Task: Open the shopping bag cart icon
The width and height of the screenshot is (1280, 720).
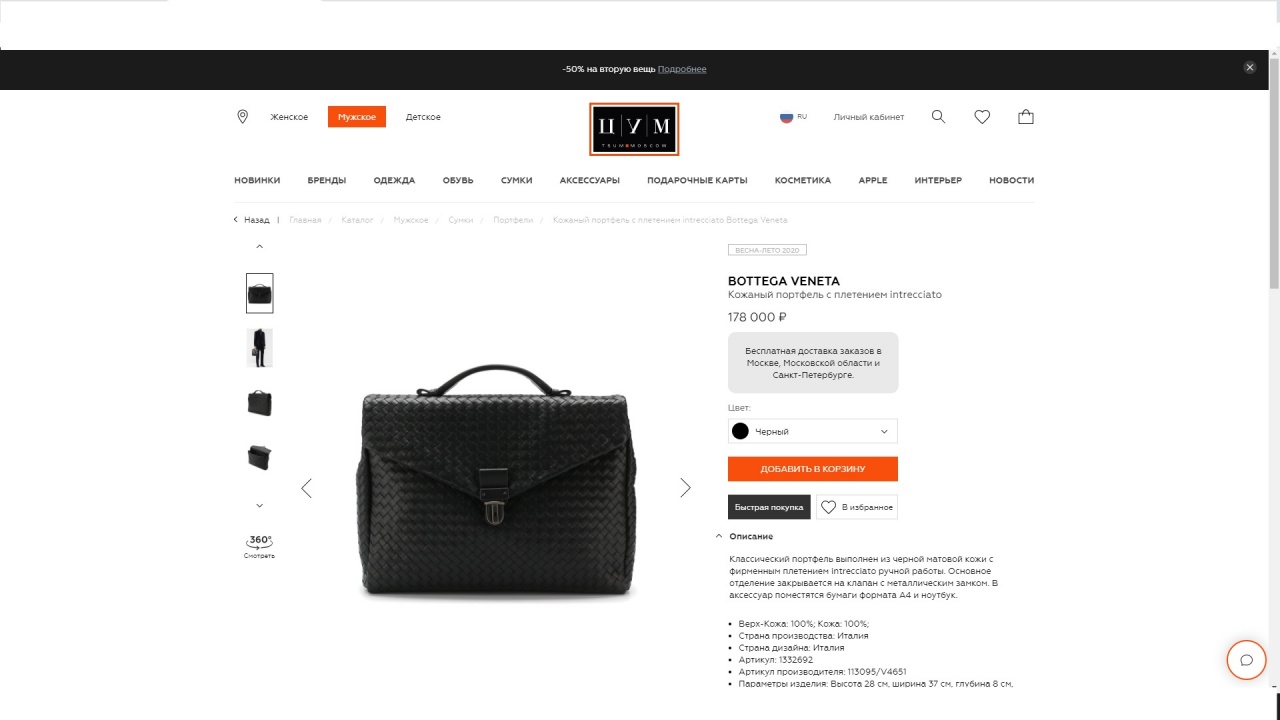Action: (1026, 117)
